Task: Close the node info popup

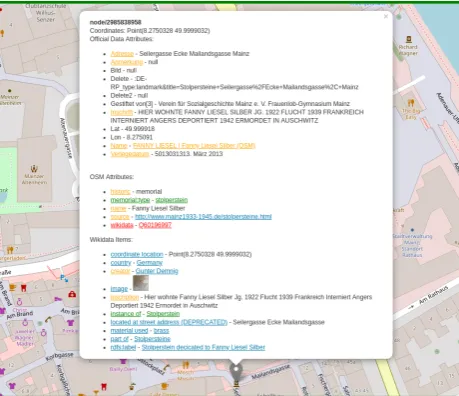Action: (386, 16)
